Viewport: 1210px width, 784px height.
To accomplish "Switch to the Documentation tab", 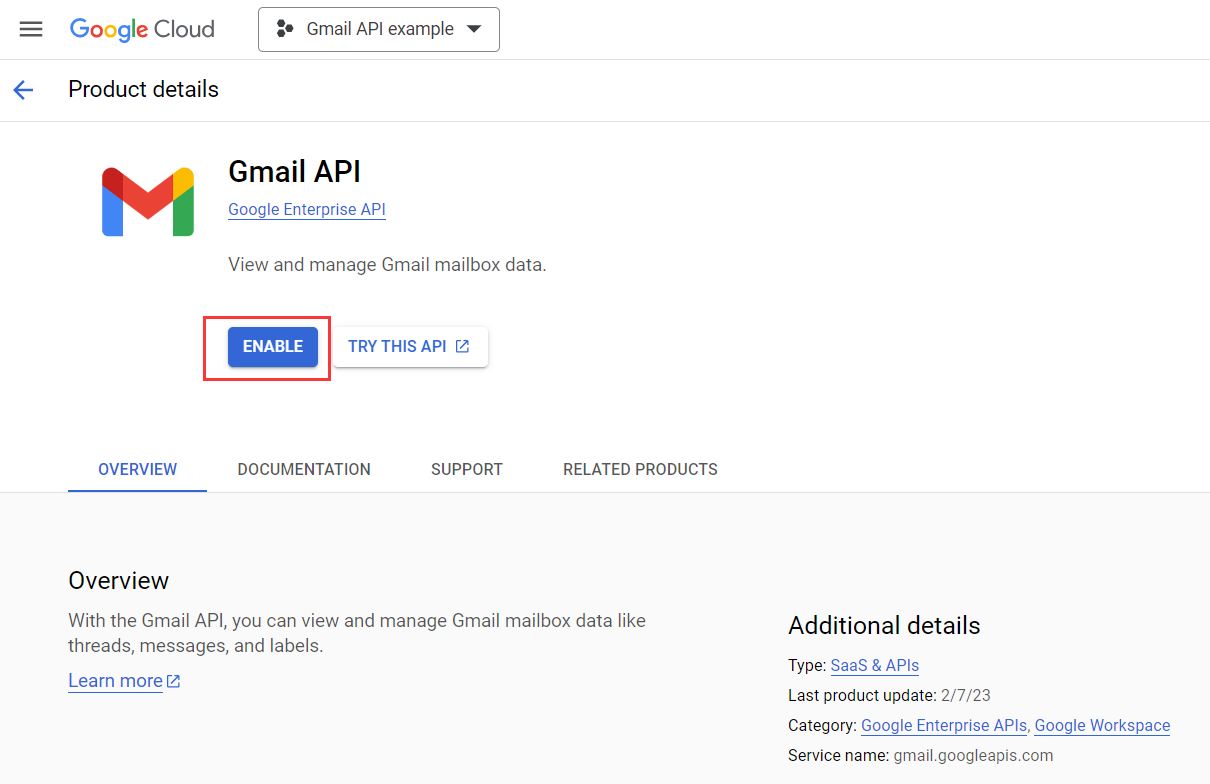I will click(304, 469).
